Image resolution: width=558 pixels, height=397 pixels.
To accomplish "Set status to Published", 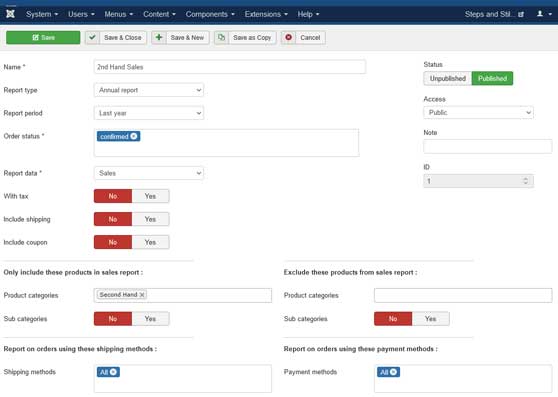I will (x=492, y=78).
